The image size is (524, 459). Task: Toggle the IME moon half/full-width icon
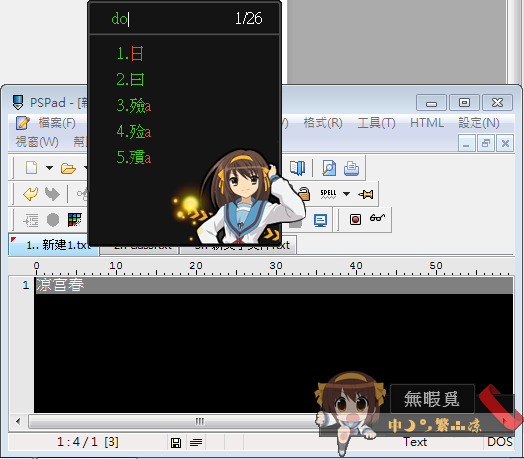pos(410,426)
